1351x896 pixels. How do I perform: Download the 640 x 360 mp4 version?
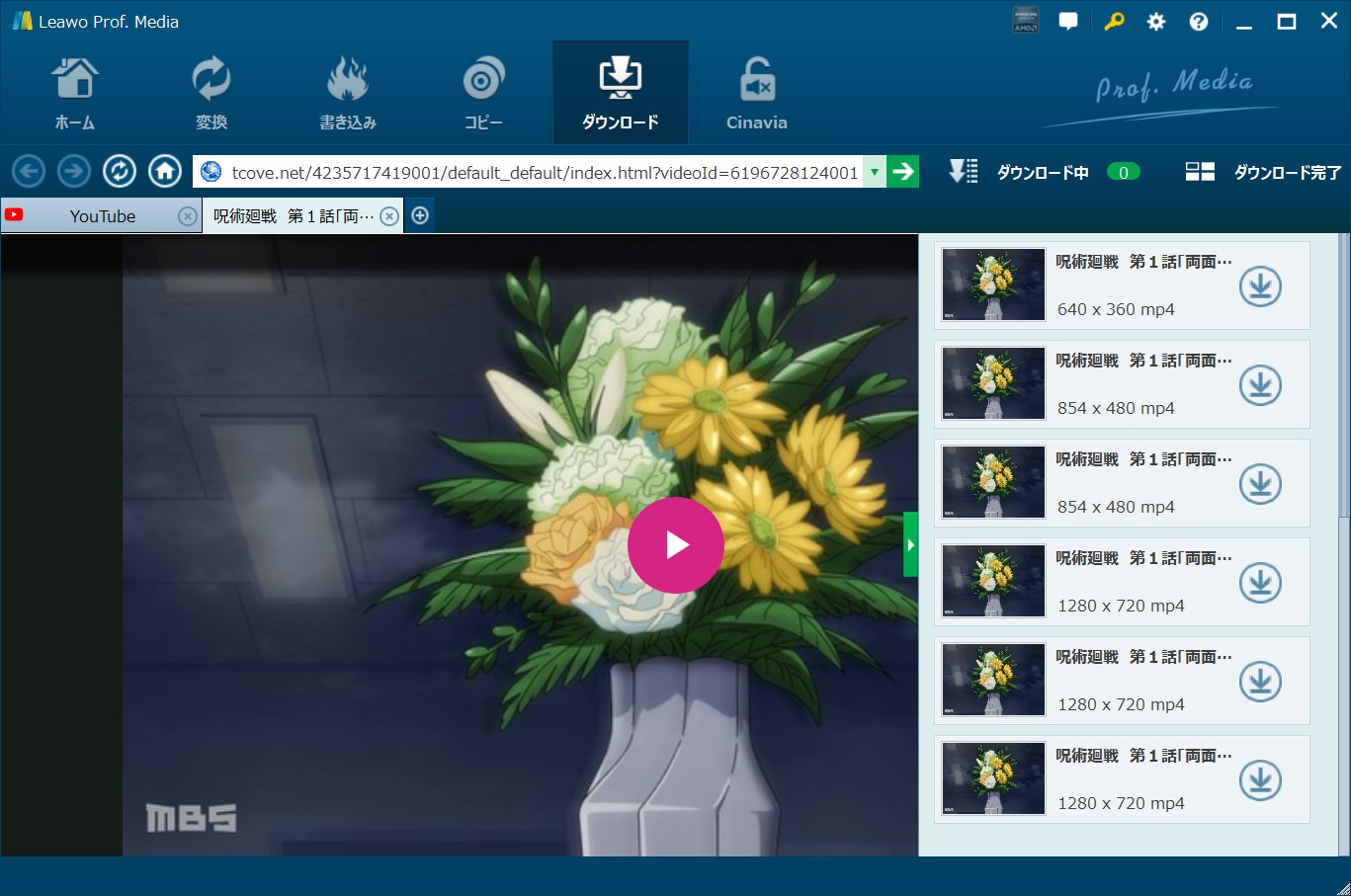[1260, 286]
